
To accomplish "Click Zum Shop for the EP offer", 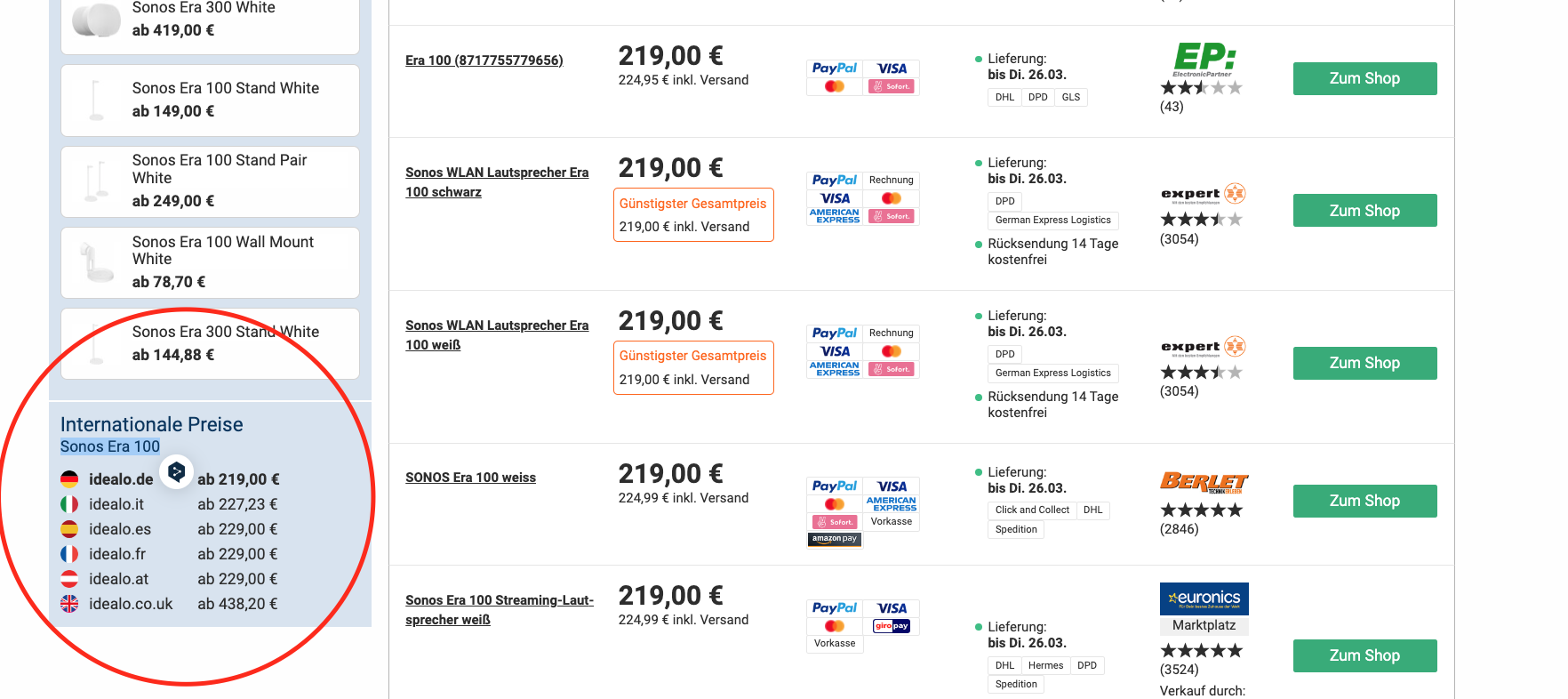I will pyautogui.click(x=1364, y=78).
